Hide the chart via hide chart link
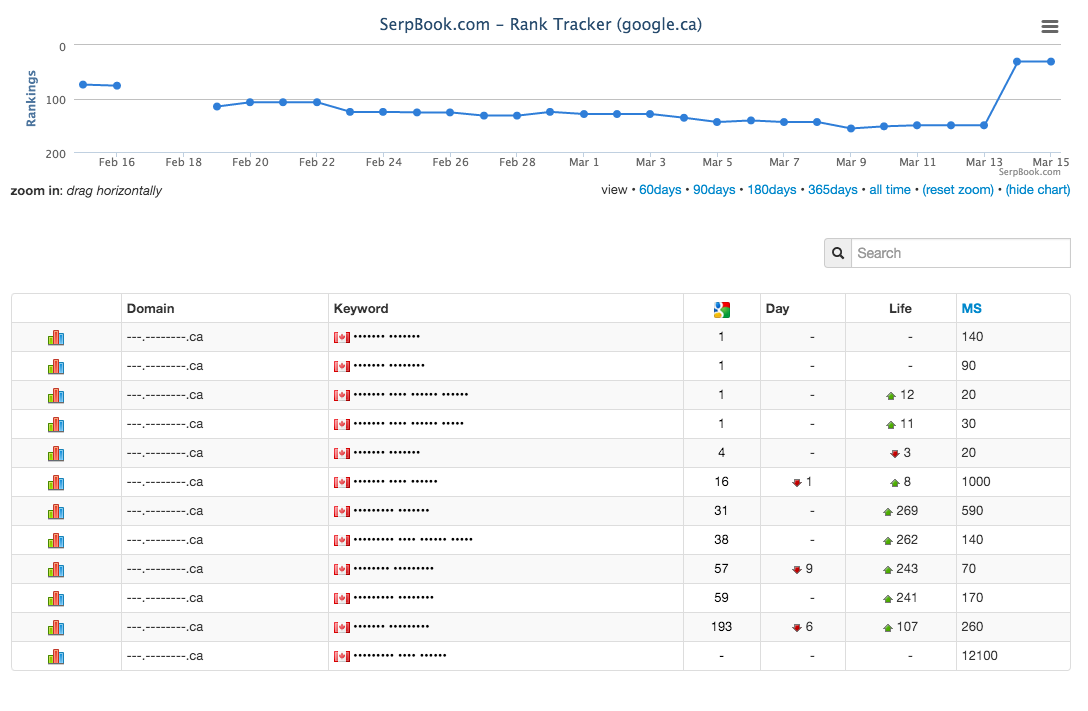This screenshot has width=1088, height=711. pos(1037,190)
